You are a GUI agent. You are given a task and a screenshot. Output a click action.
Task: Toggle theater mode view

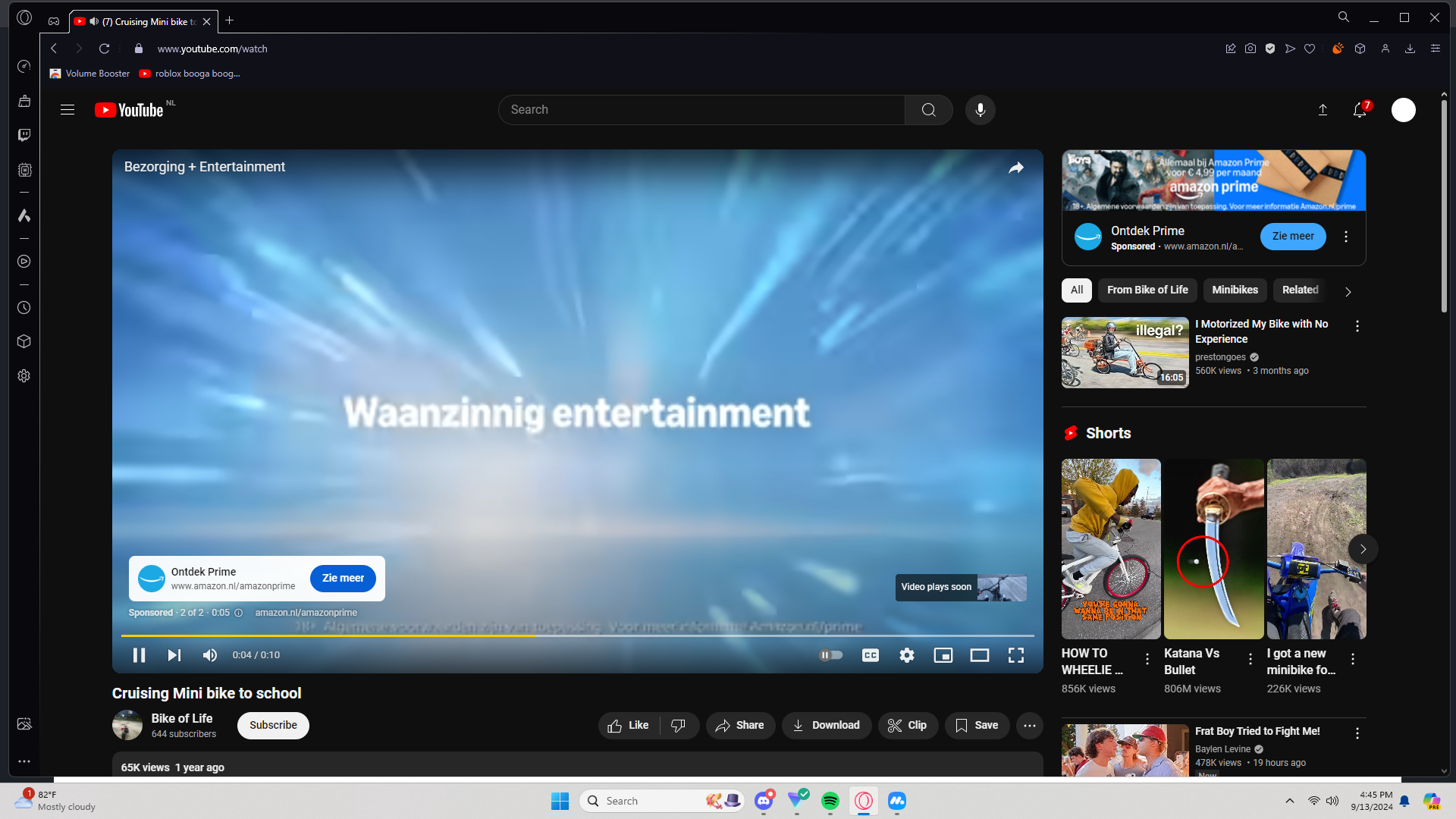980,655
